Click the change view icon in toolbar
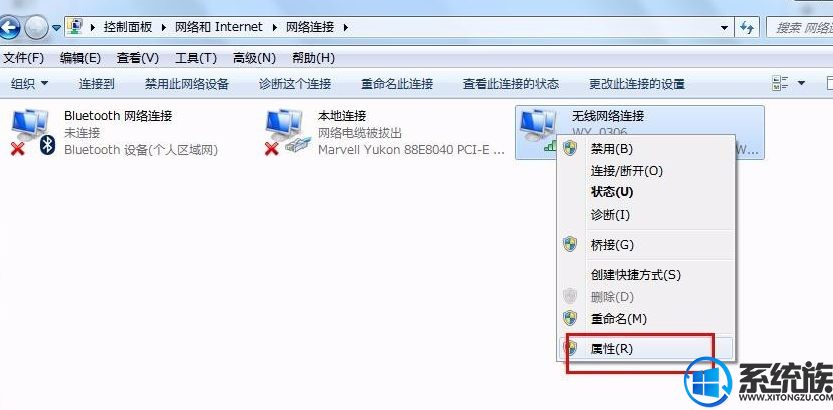Viewport: 833px width, 410px height. (x=780, y=83)
